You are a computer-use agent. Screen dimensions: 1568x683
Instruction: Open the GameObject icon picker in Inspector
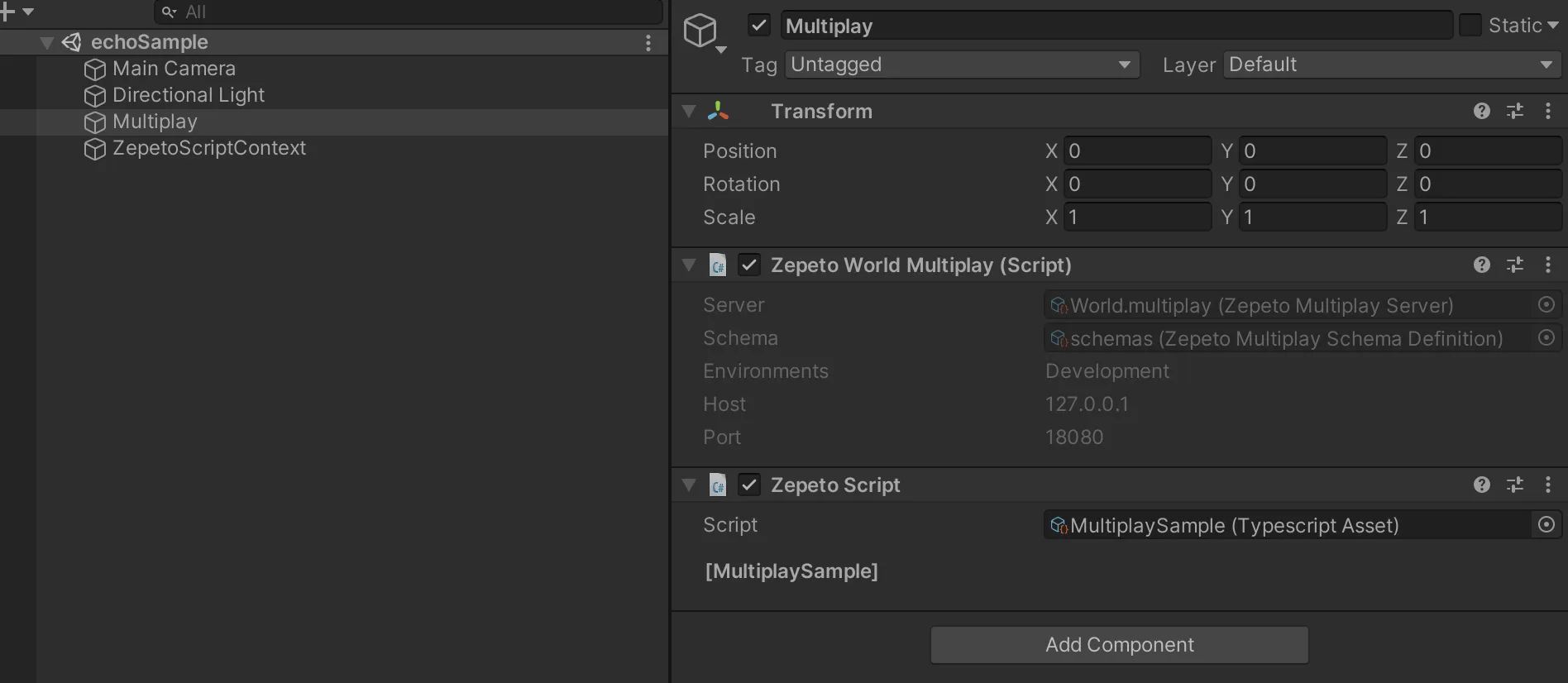coord(704,33)
